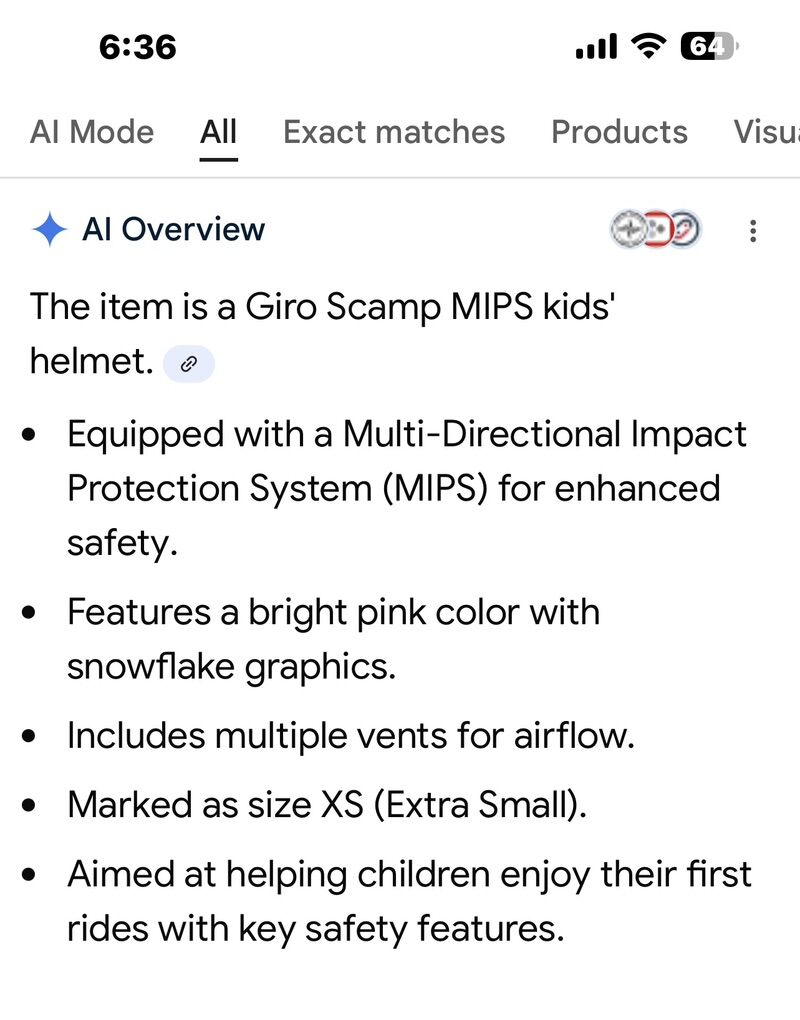Open the Exact matches tab
The image size is (800, 1020).
(394, 132)
